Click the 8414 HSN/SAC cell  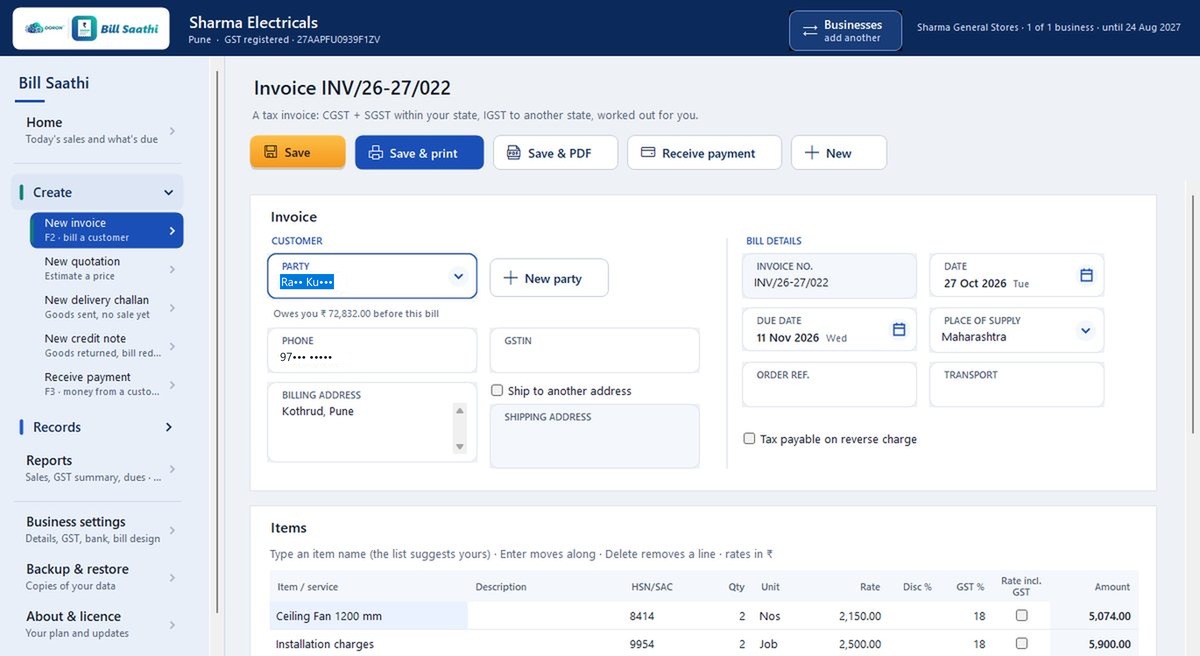pyautogui.click(x=641, y=616)
